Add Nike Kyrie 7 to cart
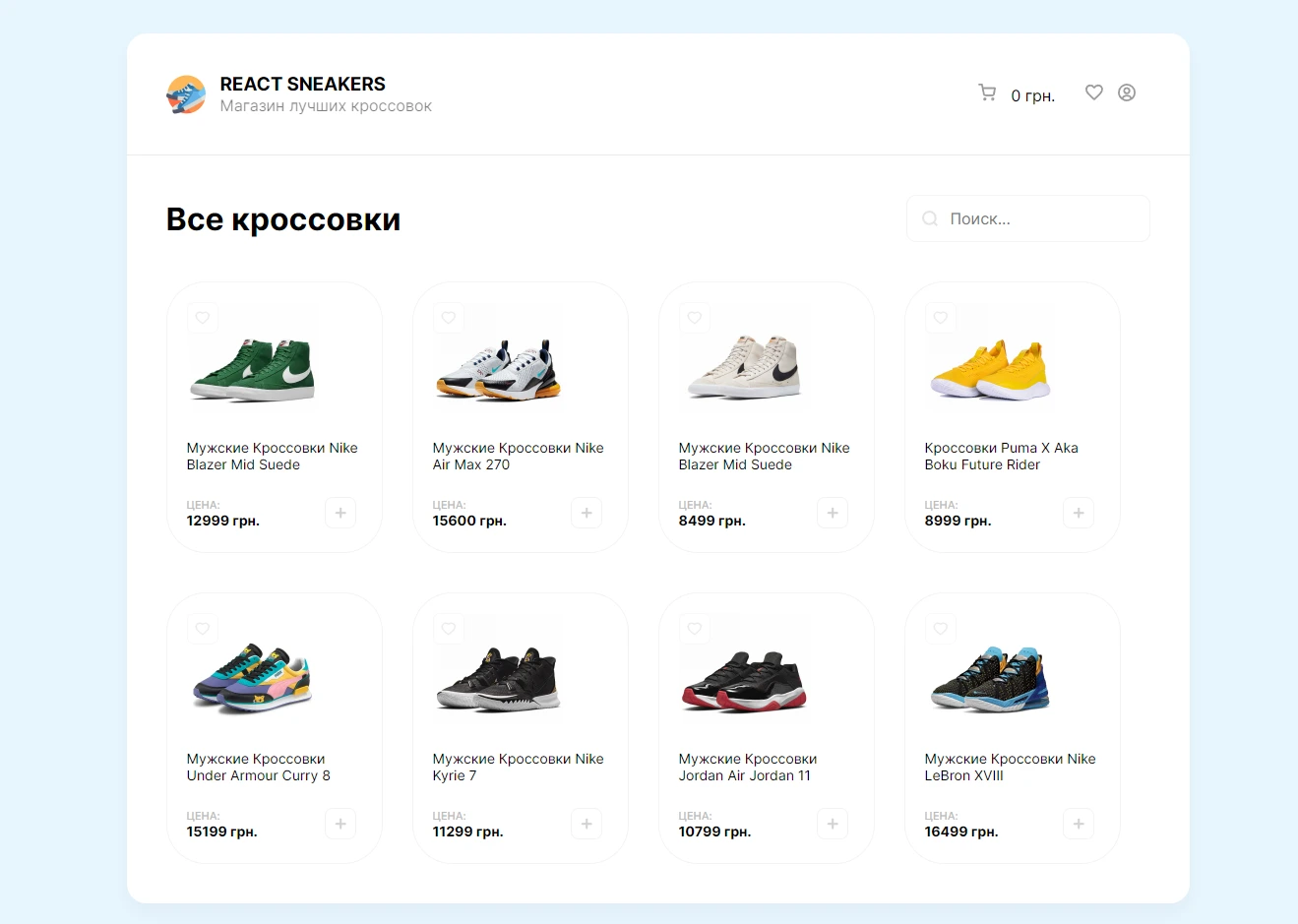 (x=587, y=824)
